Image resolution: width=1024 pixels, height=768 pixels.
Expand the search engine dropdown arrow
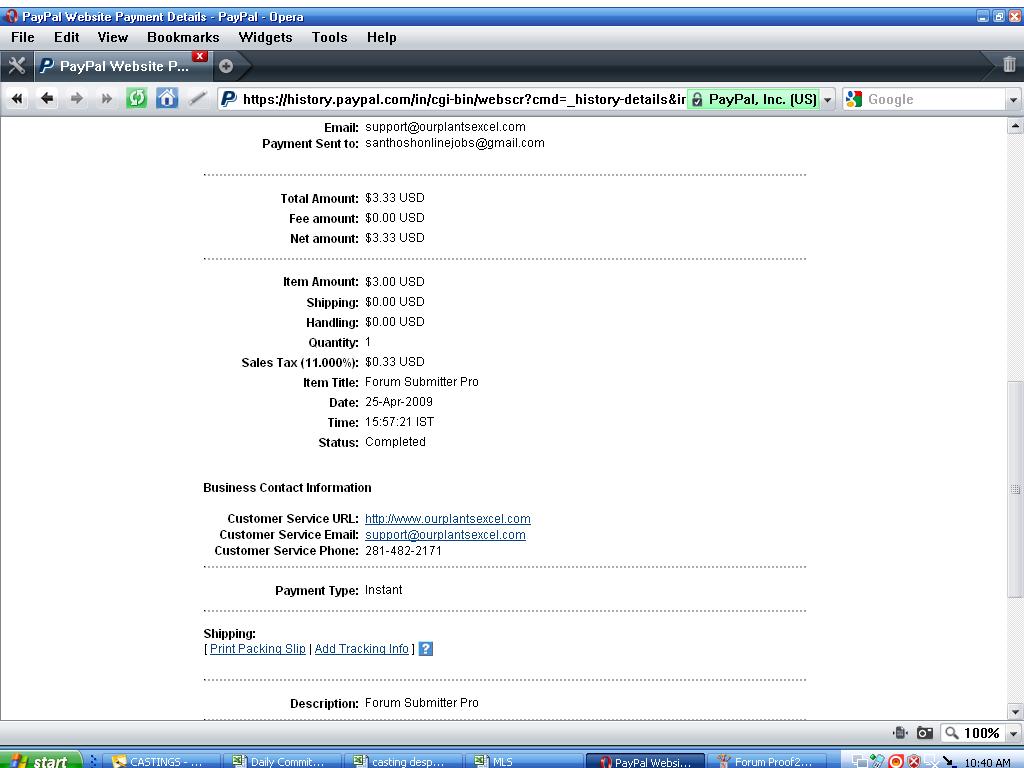click(1013, 100)
